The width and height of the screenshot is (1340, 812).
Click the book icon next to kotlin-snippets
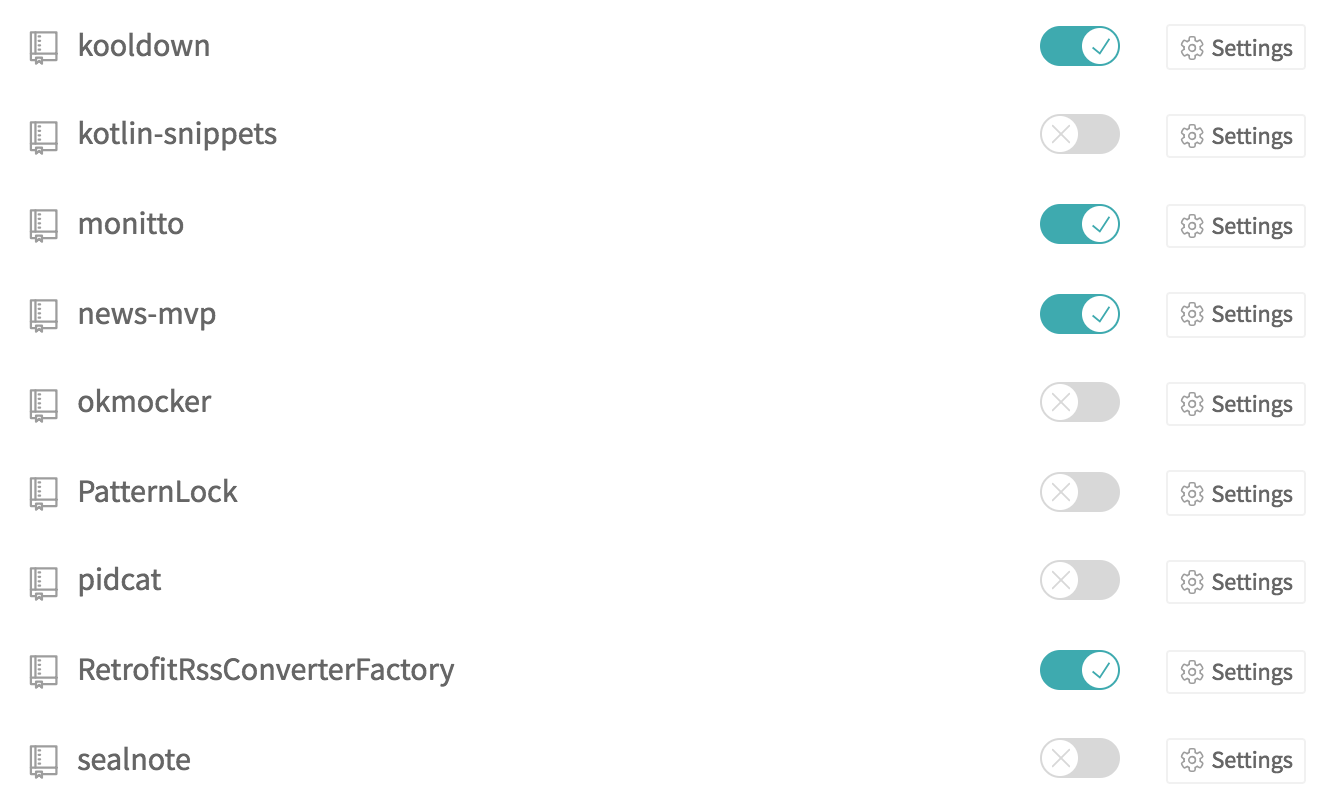(x=42, y=135)
